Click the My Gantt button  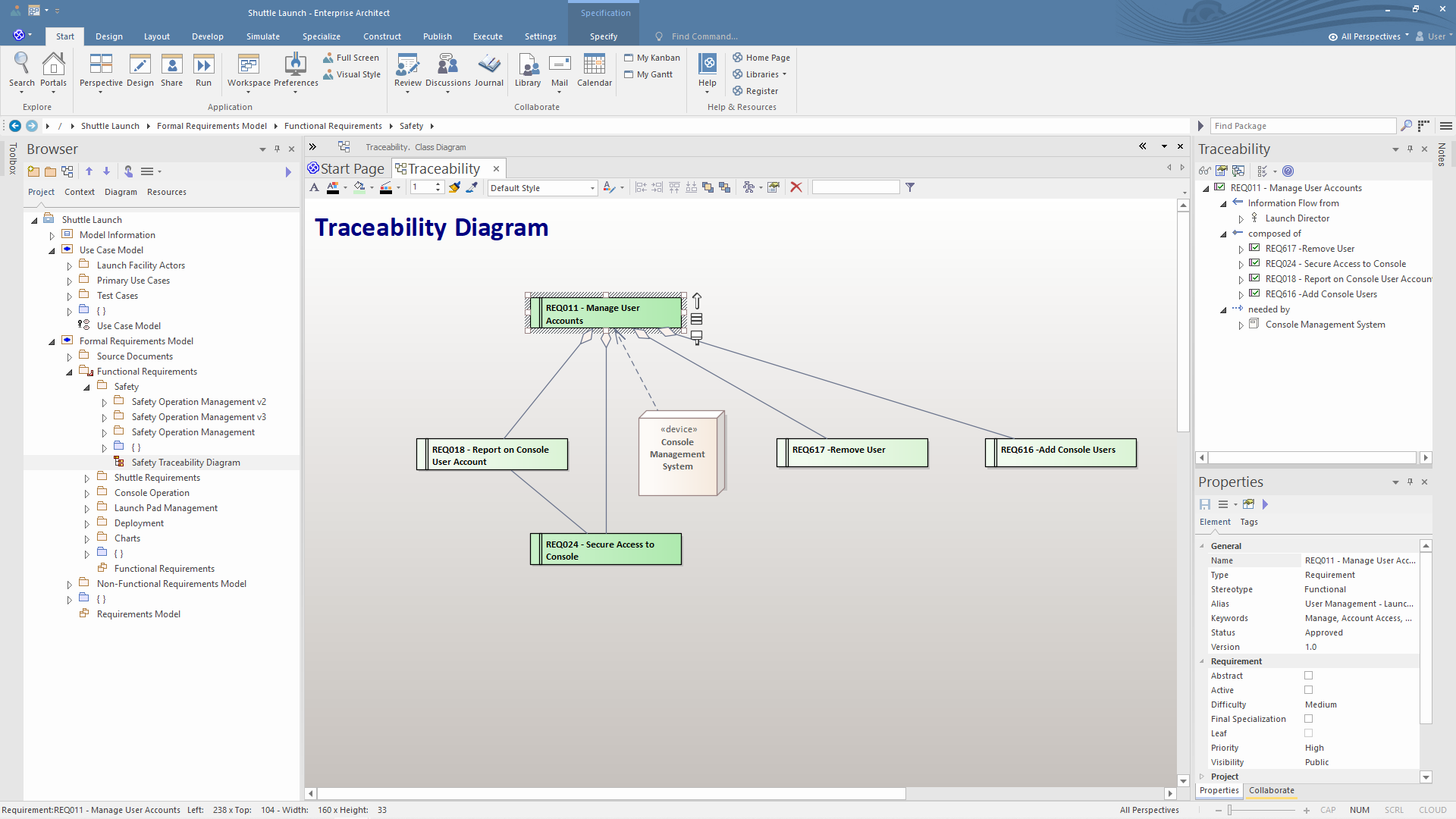648,74
